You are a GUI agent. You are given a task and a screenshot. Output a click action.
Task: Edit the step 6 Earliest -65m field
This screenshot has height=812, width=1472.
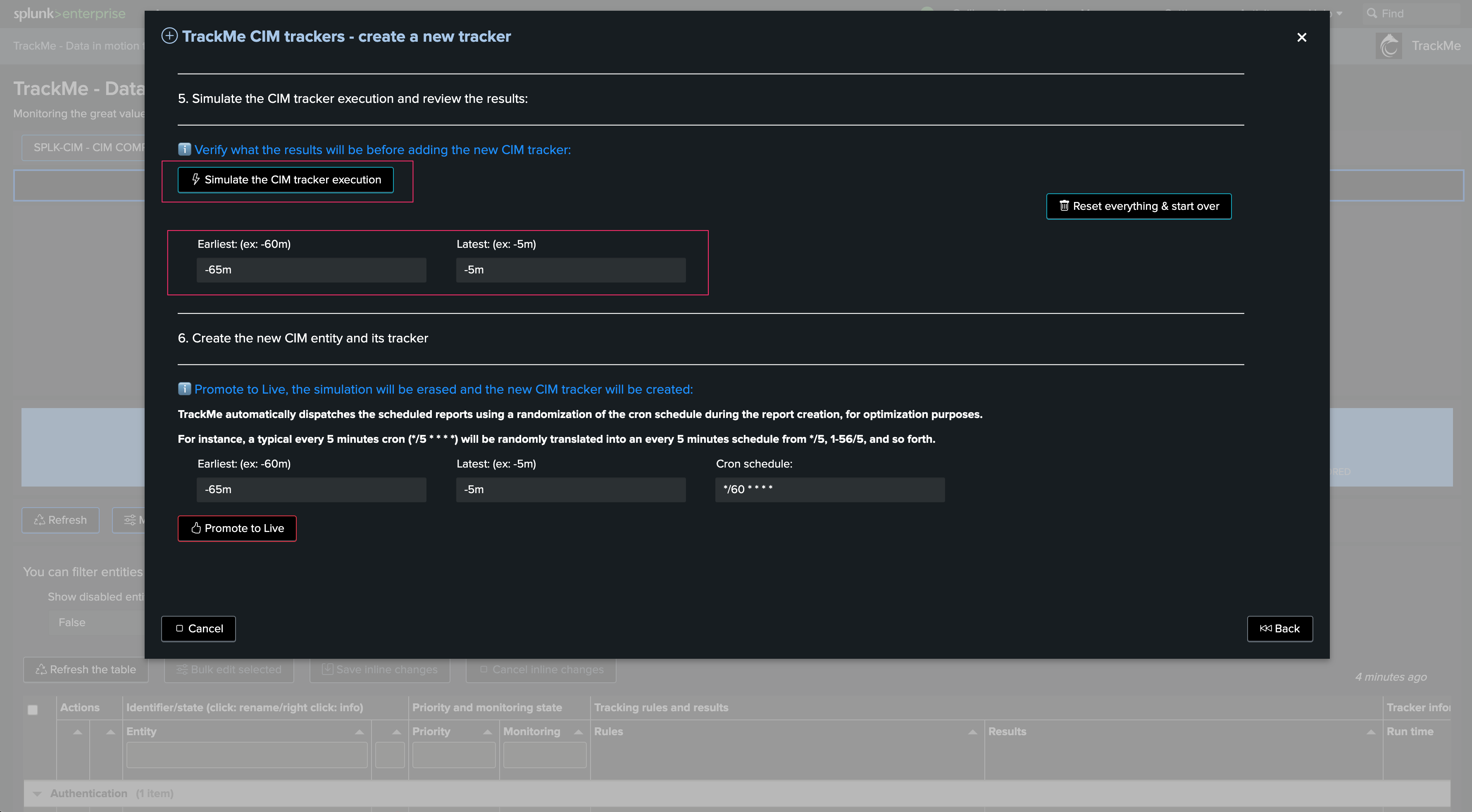coord(312,490)
